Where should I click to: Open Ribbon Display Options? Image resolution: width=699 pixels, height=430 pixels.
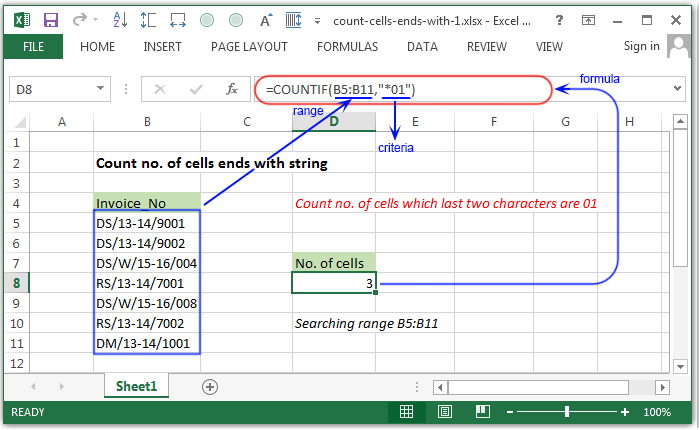pos(588,20)
